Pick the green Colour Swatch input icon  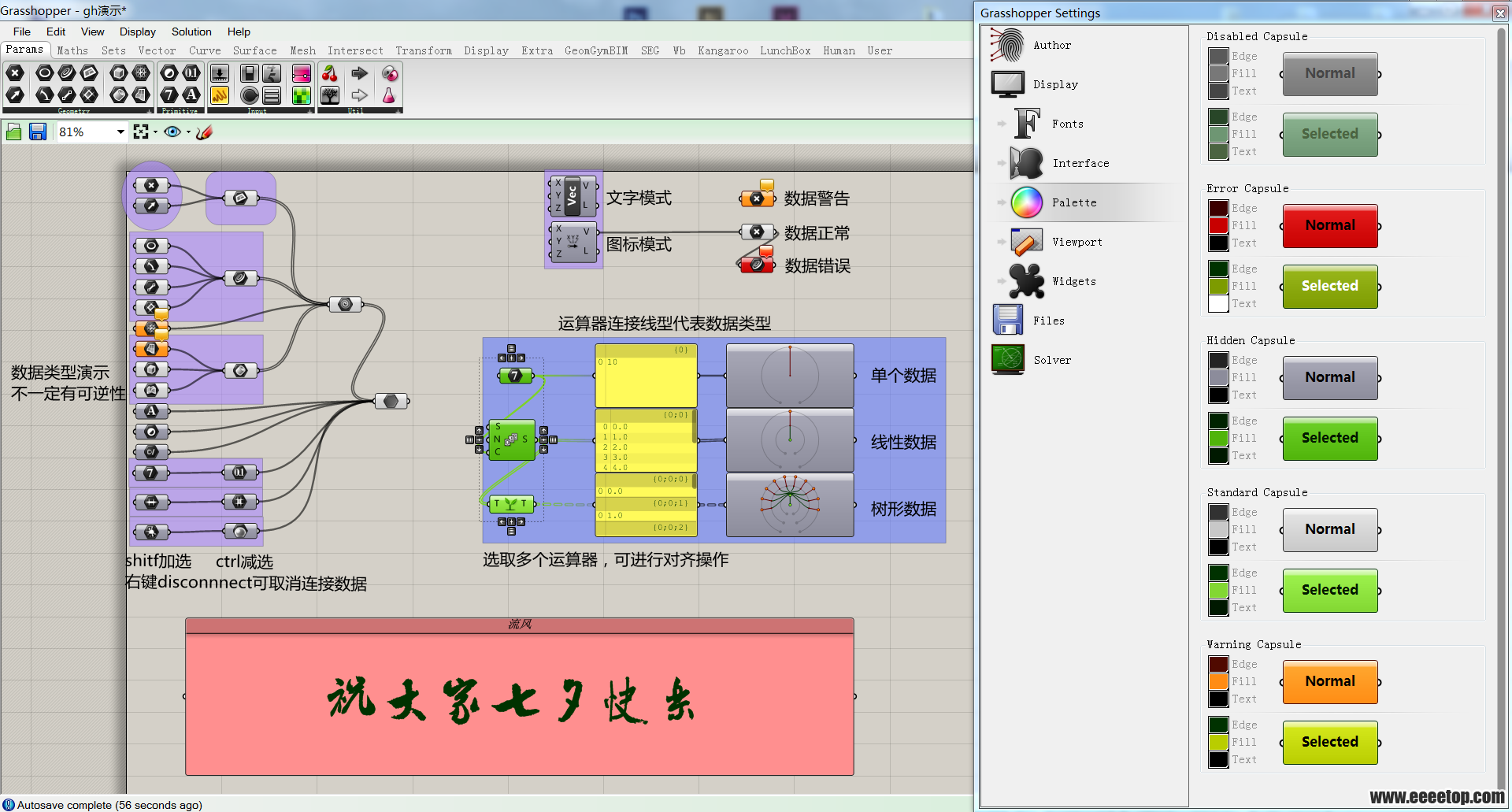click(302, 95)
